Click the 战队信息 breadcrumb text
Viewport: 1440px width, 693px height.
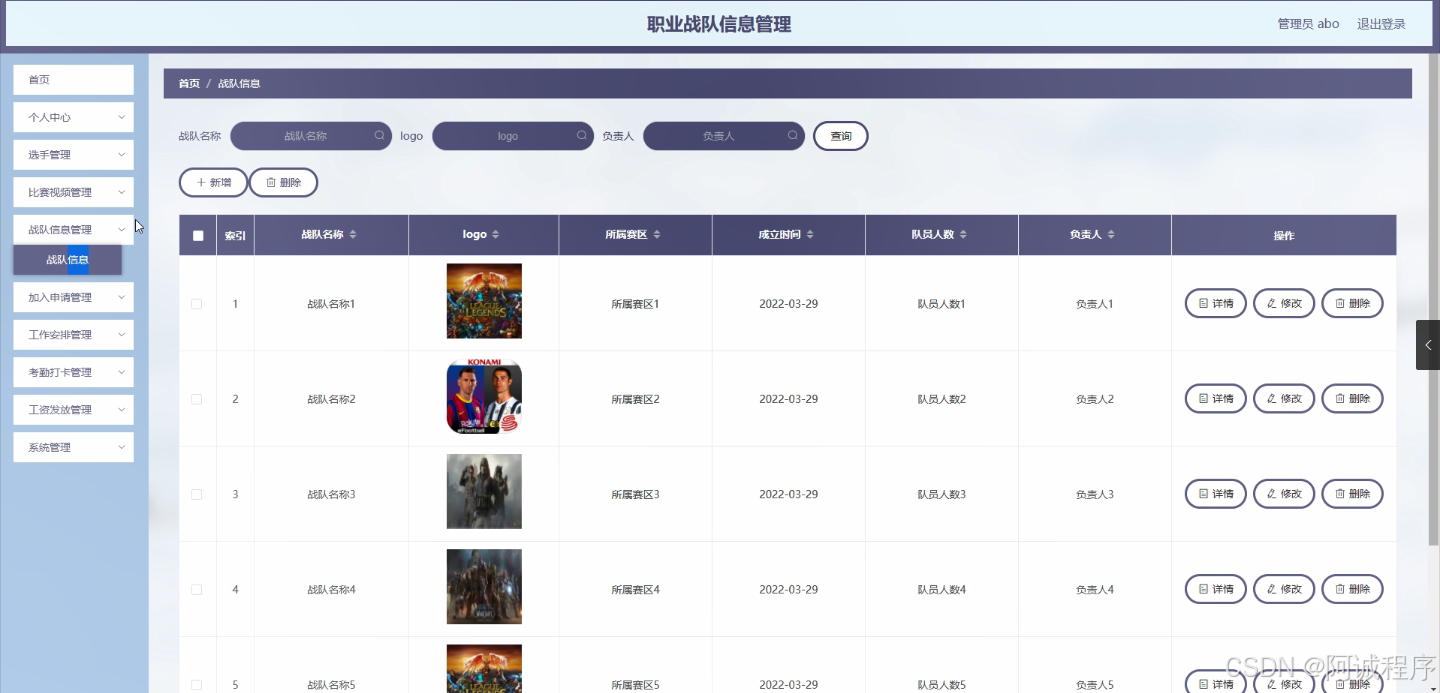click(x=239, y=84)
